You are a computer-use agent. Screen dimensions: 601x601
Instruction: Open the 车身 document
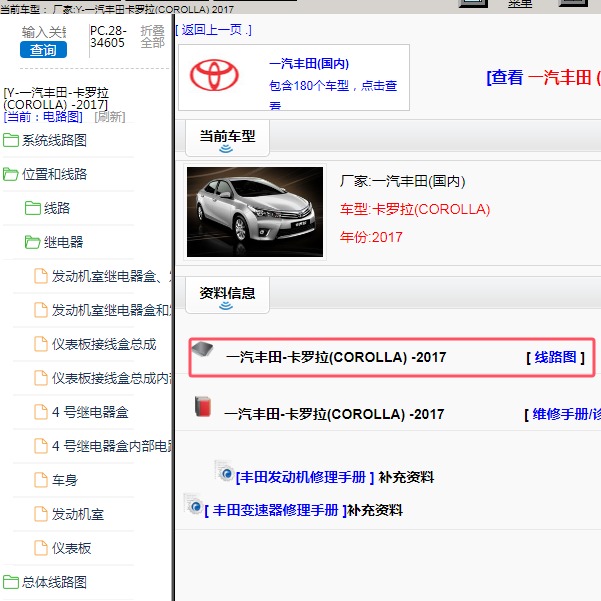pyautogui.click(x=65, y=480)
